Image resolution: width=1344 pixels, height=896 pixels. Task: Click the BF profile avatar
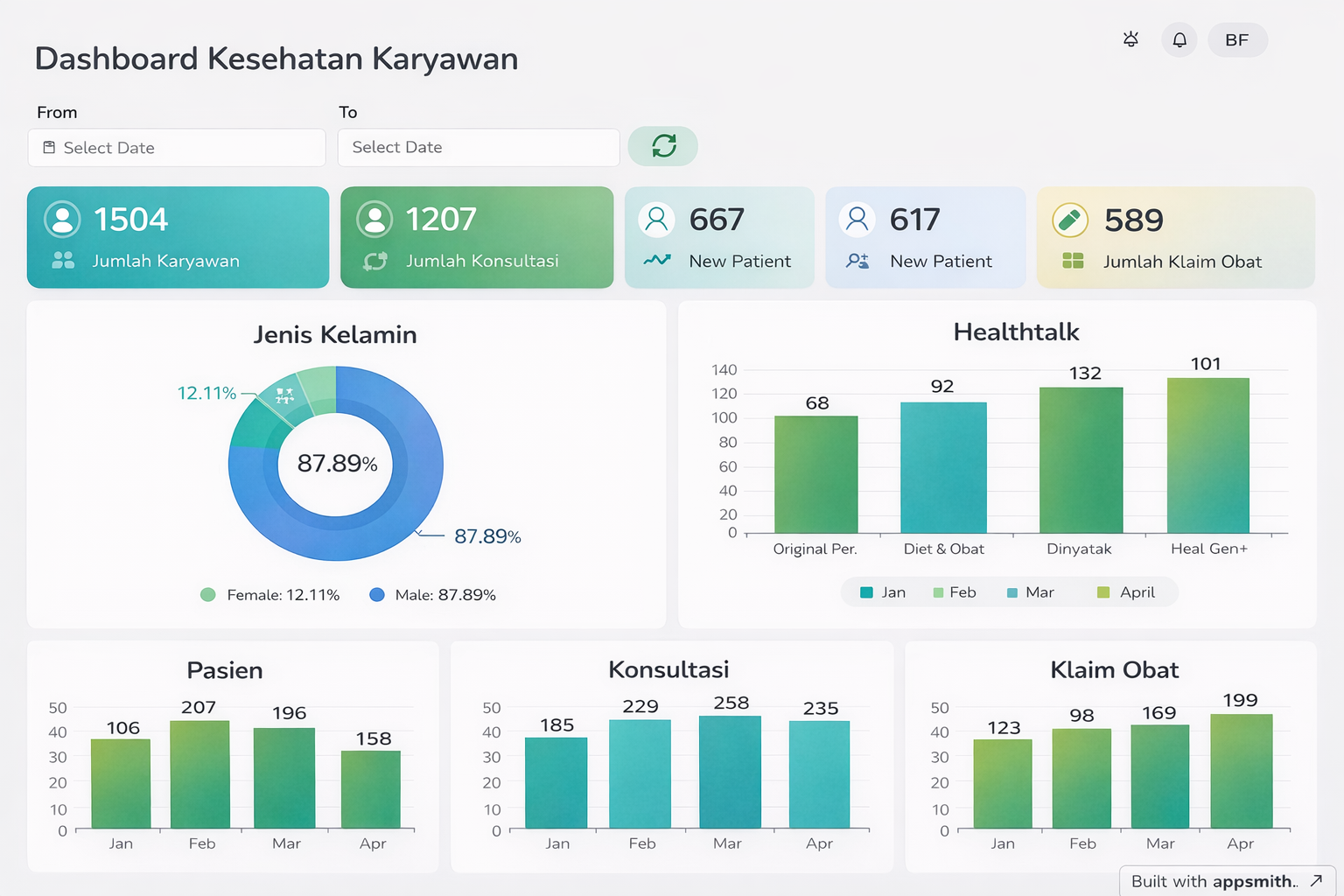[x=1236, y=39]
